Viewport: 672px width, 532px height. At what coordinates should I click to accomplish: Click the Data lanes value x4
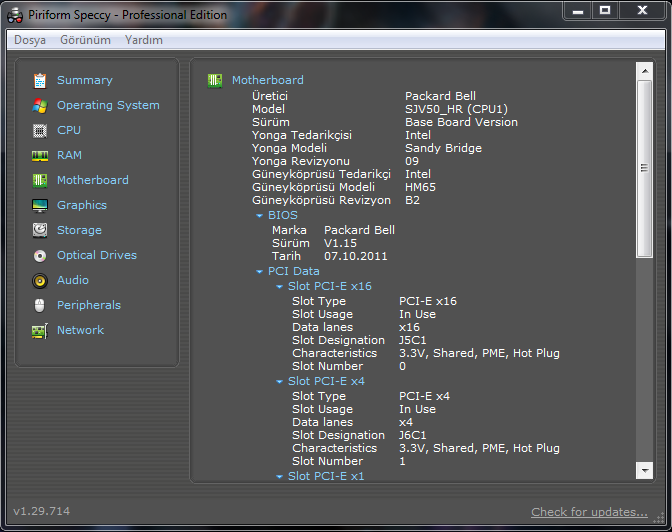click(x=406, y=422)
